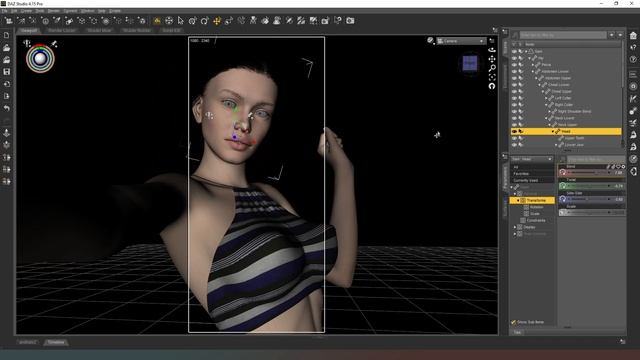Image resolution: width=640 pixels, height=360 pixels.
Task: Collapse the Hip node in the scene tree
Action: point(530,58)
